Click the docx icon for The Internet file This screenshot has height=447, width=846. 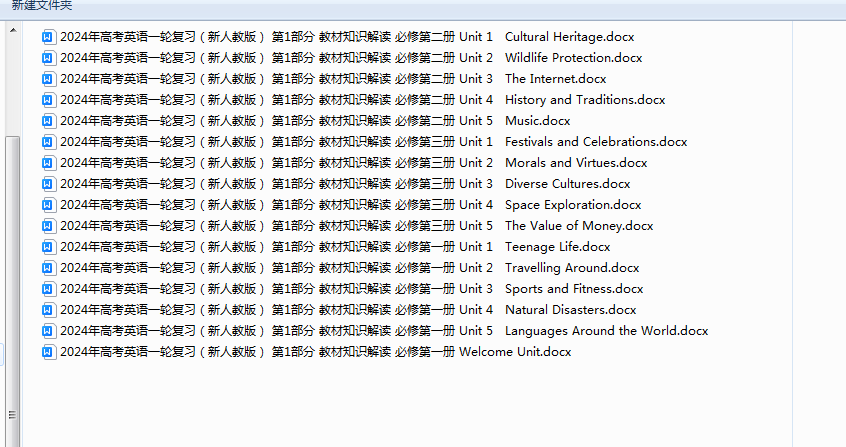pyautogui.click(x=48, y=79)
